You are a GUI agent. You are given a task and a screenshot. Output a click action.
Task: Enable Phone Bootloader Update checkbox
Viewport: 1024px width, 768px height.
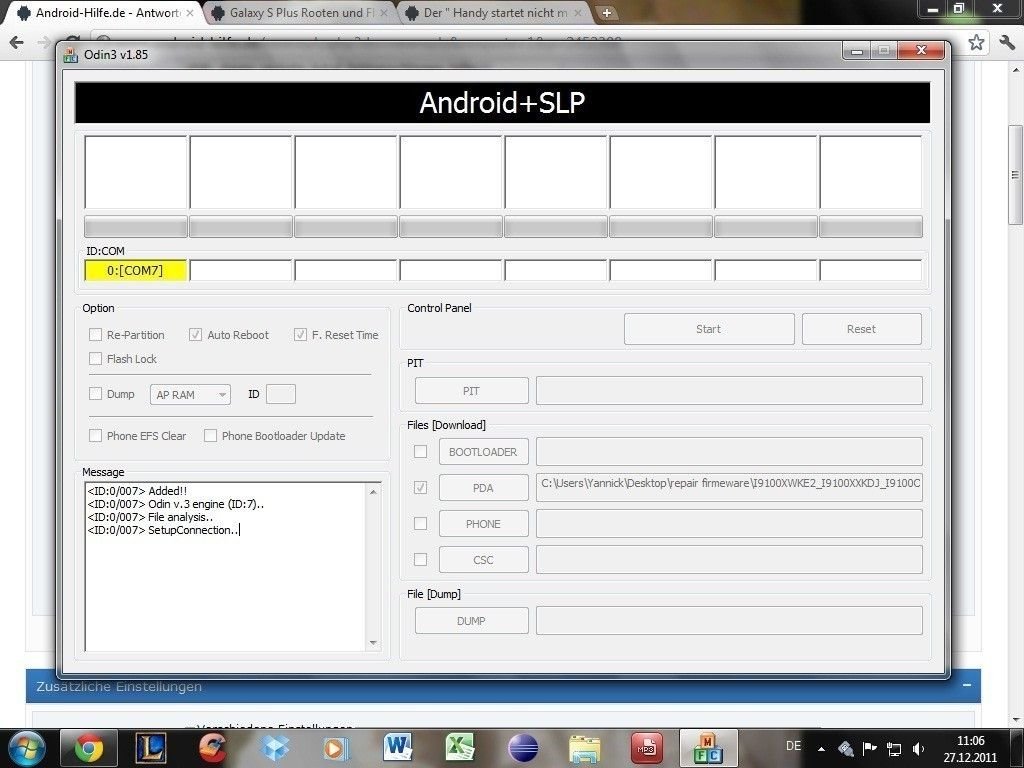[210, 436]
